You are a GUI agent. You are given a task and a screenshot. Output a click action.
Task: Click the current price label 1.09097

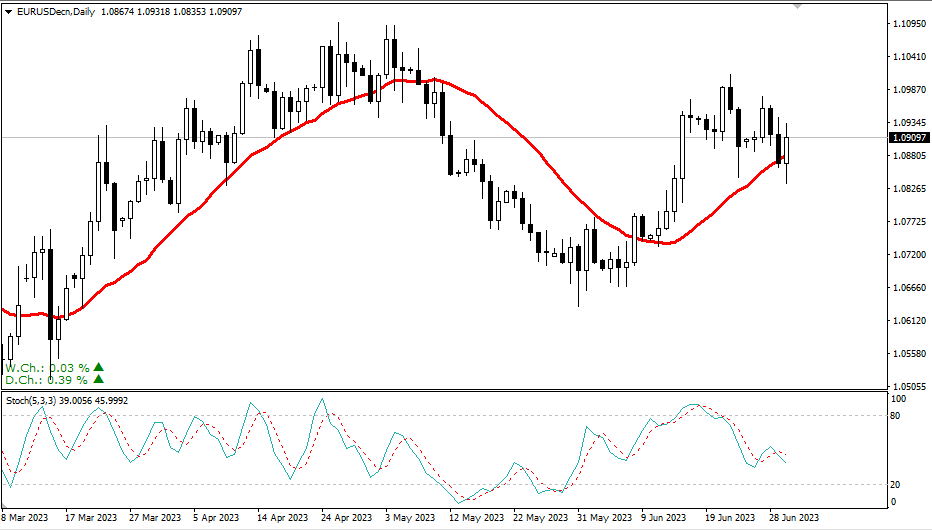(908, 138)
